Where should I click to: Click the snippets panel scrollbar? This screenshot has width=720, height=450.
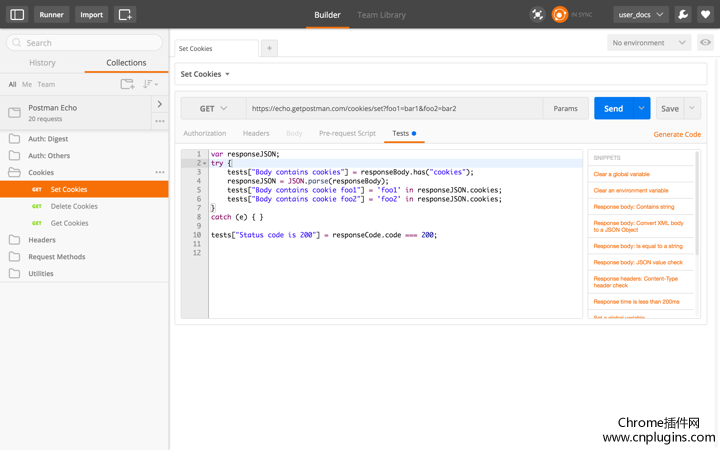pos(697,204)
